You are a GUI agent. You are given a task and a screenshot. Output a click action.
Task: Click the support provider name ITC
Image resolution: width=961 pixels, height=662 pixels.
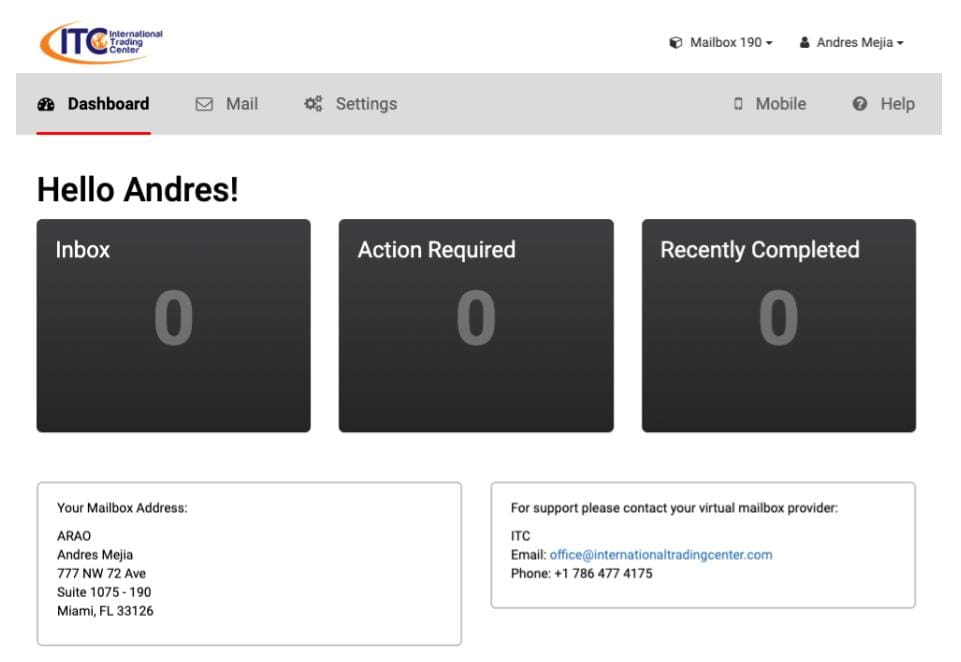coord(520,536)
